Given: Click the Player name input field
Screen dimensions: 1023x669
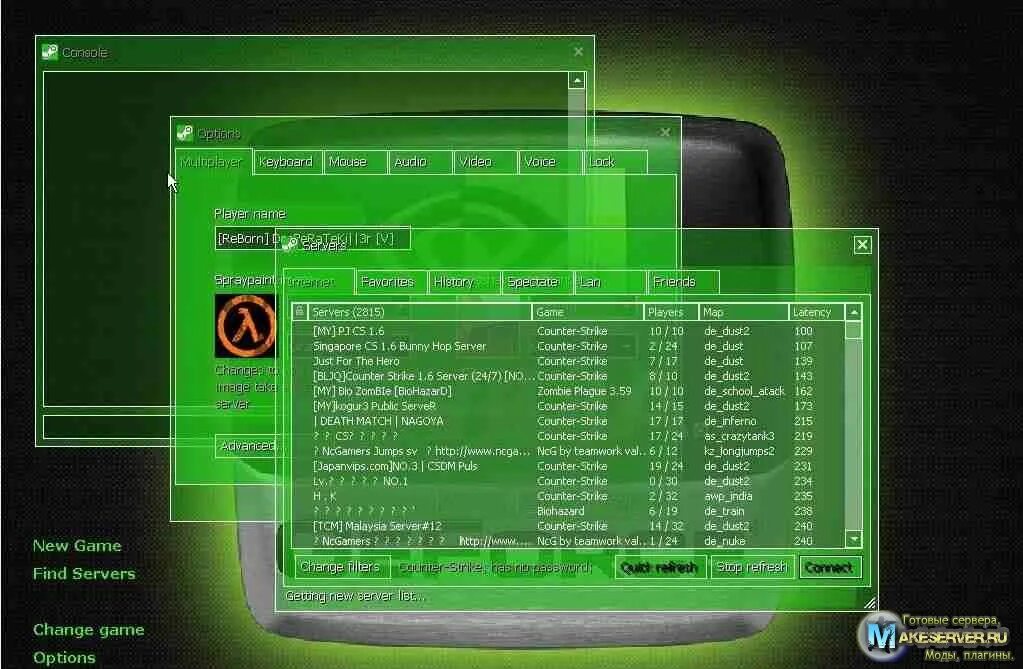Looking at the screenshot, I should 313,238.
